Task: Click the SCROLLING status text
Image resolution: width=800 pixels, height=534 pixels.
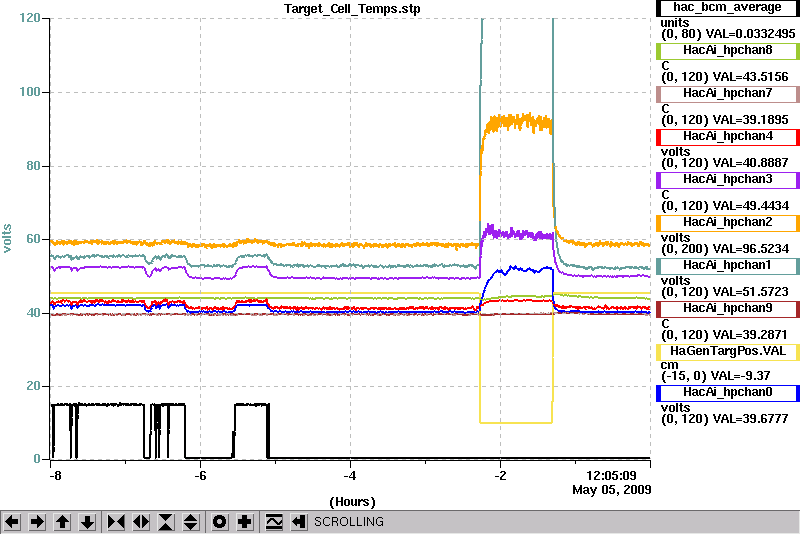Action: pos(348,522)
